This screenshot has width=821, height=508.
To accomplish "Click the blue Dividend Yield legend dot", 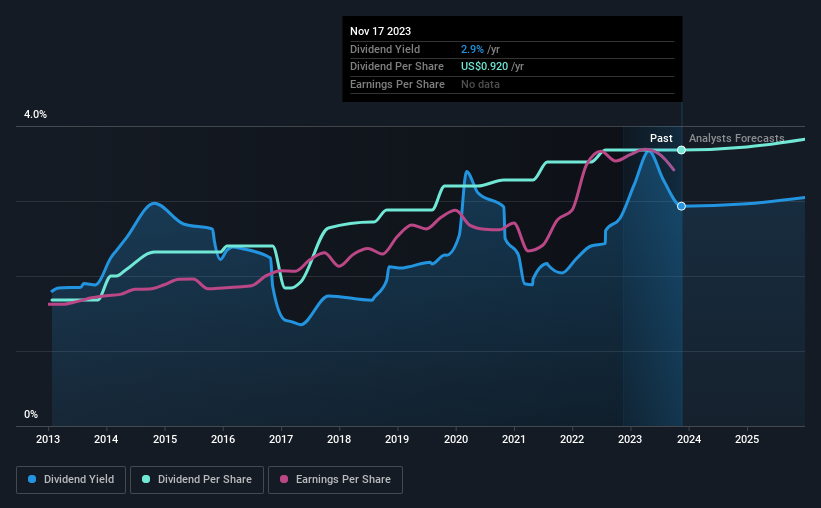I will [x=32, y=479].
